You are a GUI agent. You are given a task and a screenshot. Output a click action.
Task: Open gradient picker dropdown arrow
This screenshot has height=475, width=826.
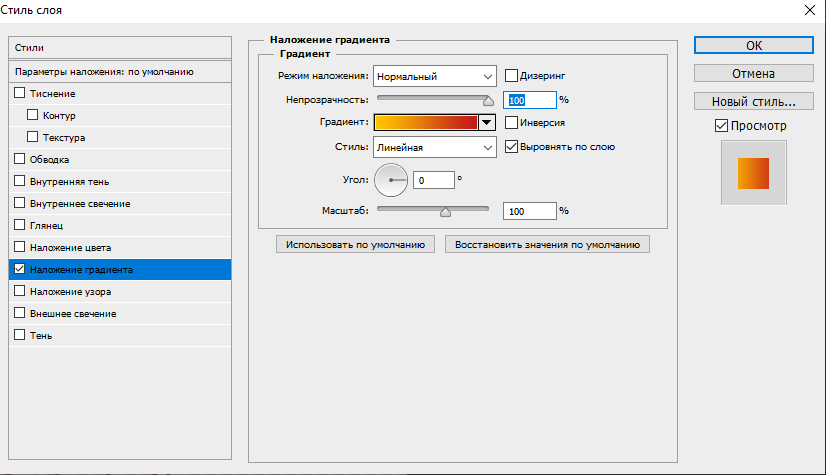[x=487, y=123]
